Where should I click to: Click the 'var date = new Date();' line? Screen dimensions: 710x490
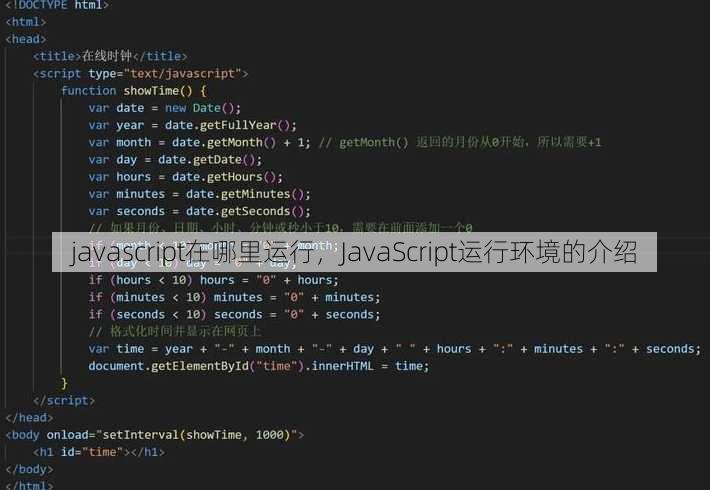[165, 108]
